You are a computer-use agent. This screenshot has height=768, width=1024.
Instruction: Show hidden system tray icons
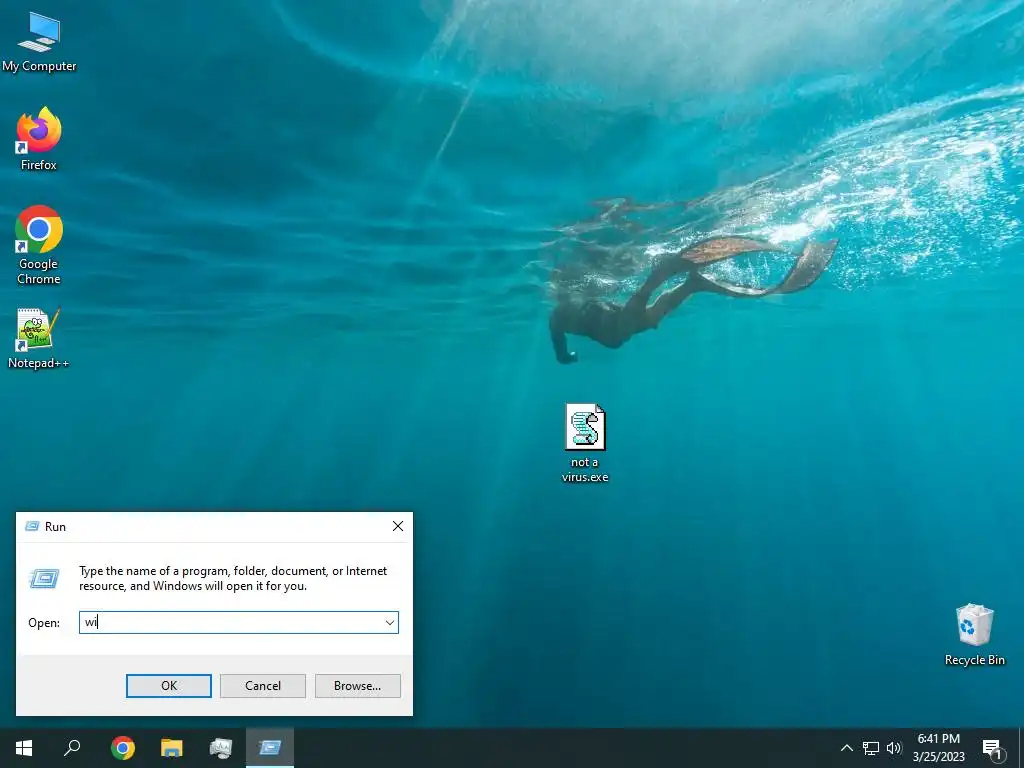click(x=846, y=748)
